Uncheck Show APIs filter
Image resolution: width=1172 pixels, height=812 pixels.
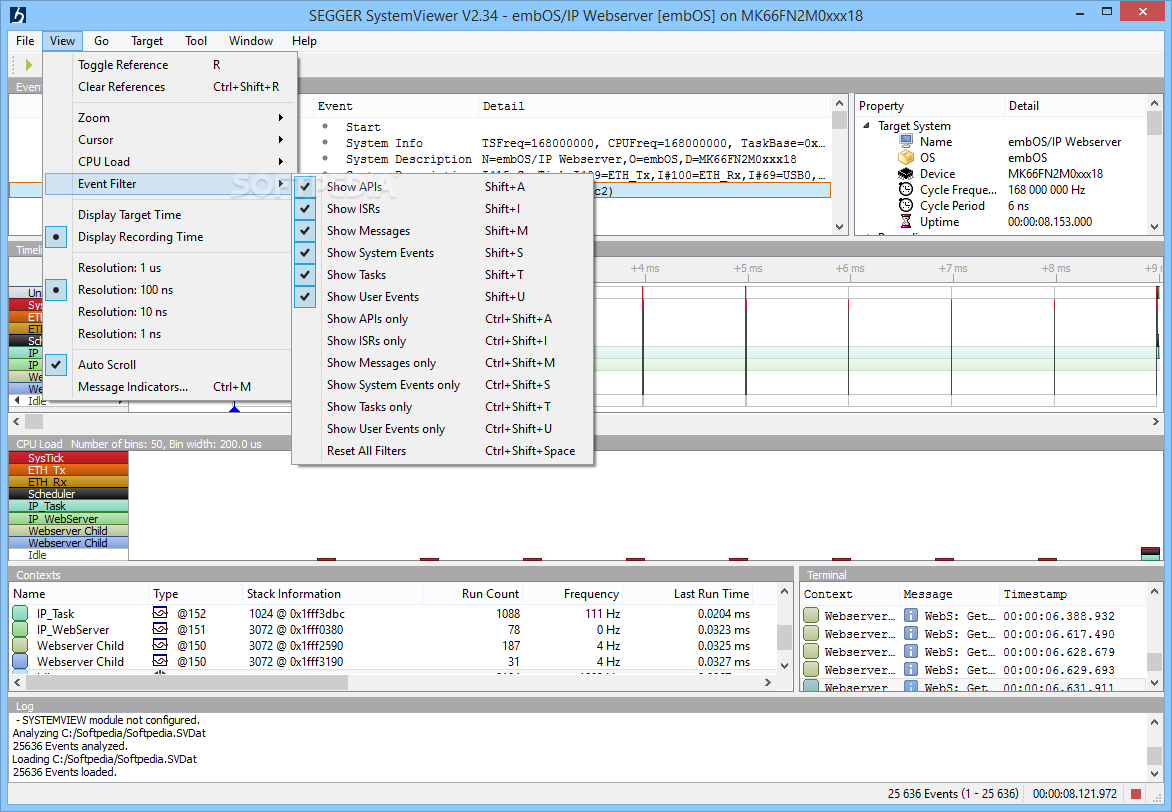305,187
